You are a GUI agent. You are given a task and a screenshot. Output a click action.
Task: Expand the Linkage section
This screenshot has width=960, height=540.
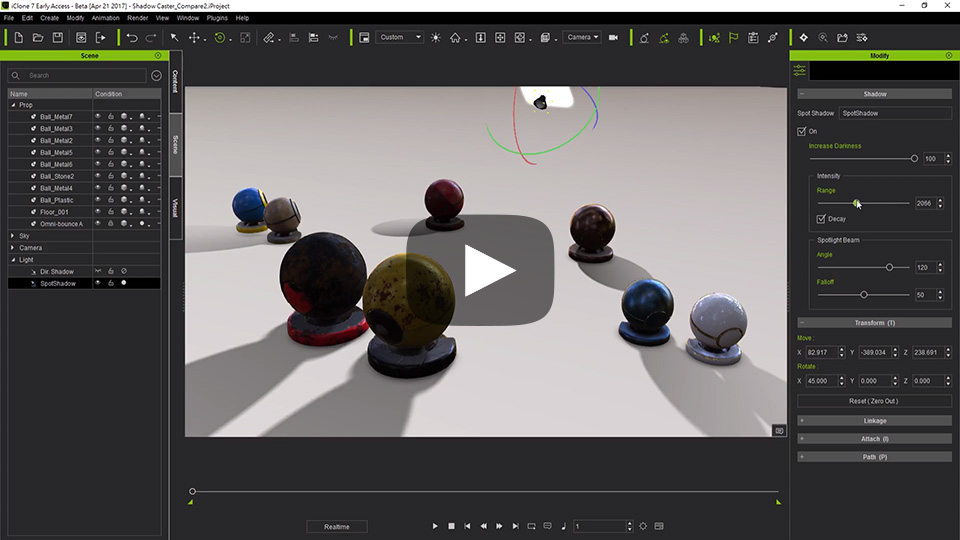click(x=874, y=421)
